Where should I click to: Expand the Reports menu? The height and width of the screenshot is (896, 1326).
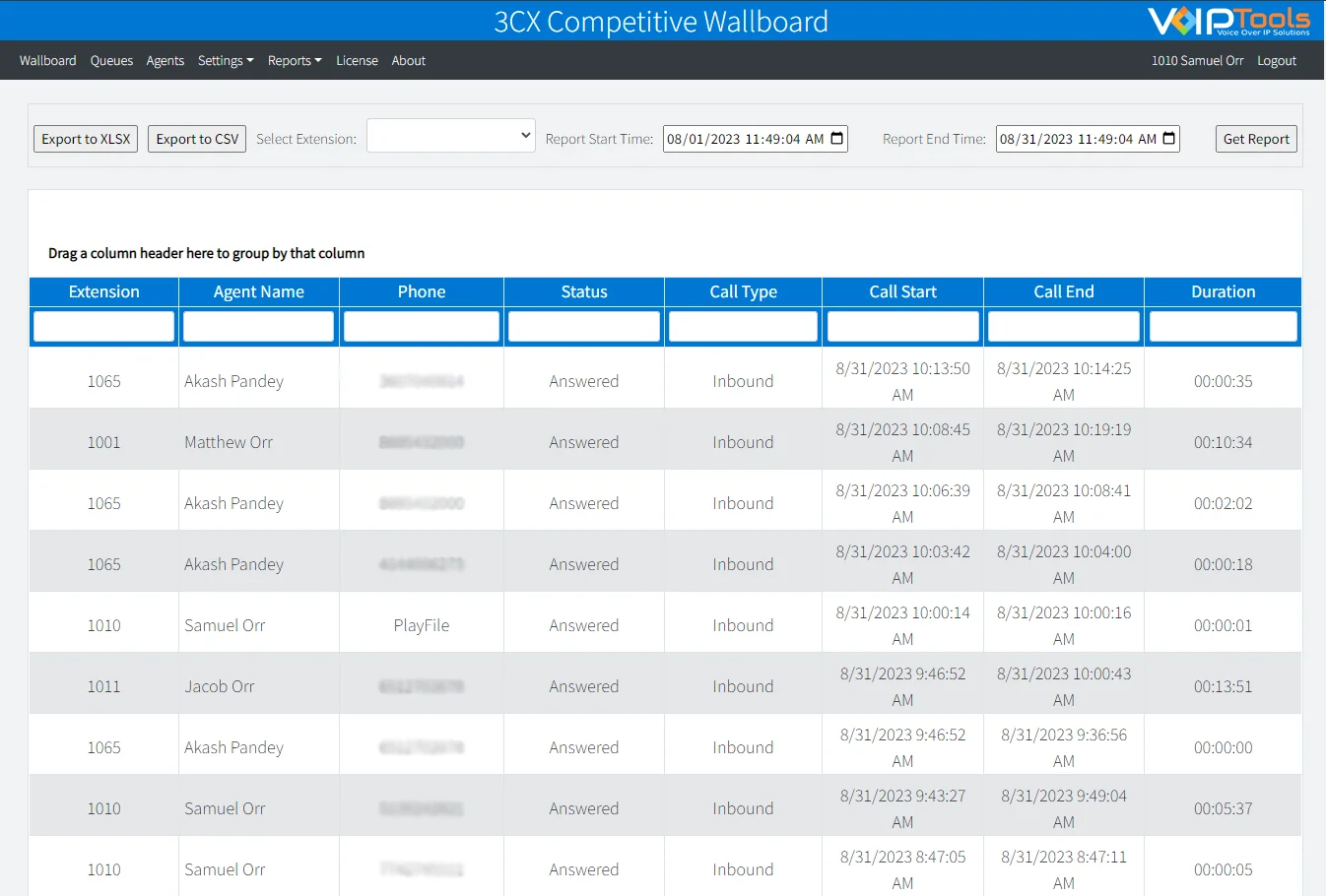point(295,61)
